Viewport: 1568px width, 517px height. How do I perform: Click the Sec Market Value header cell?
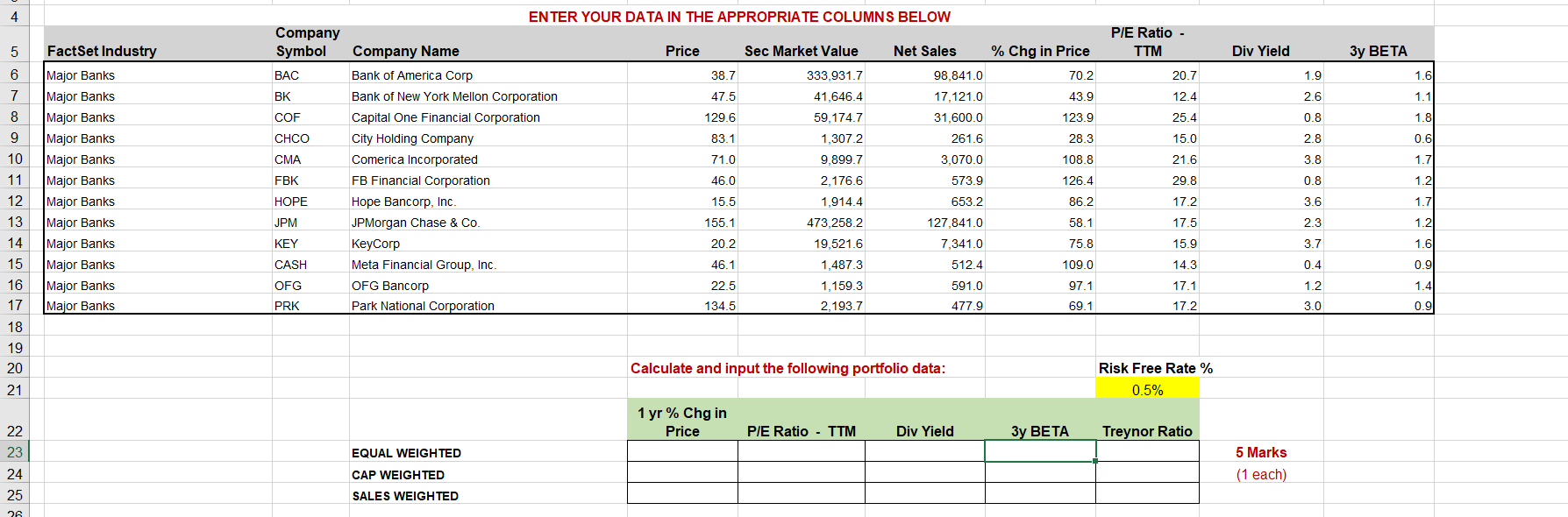pyautogui.click(x=802, y=43)
